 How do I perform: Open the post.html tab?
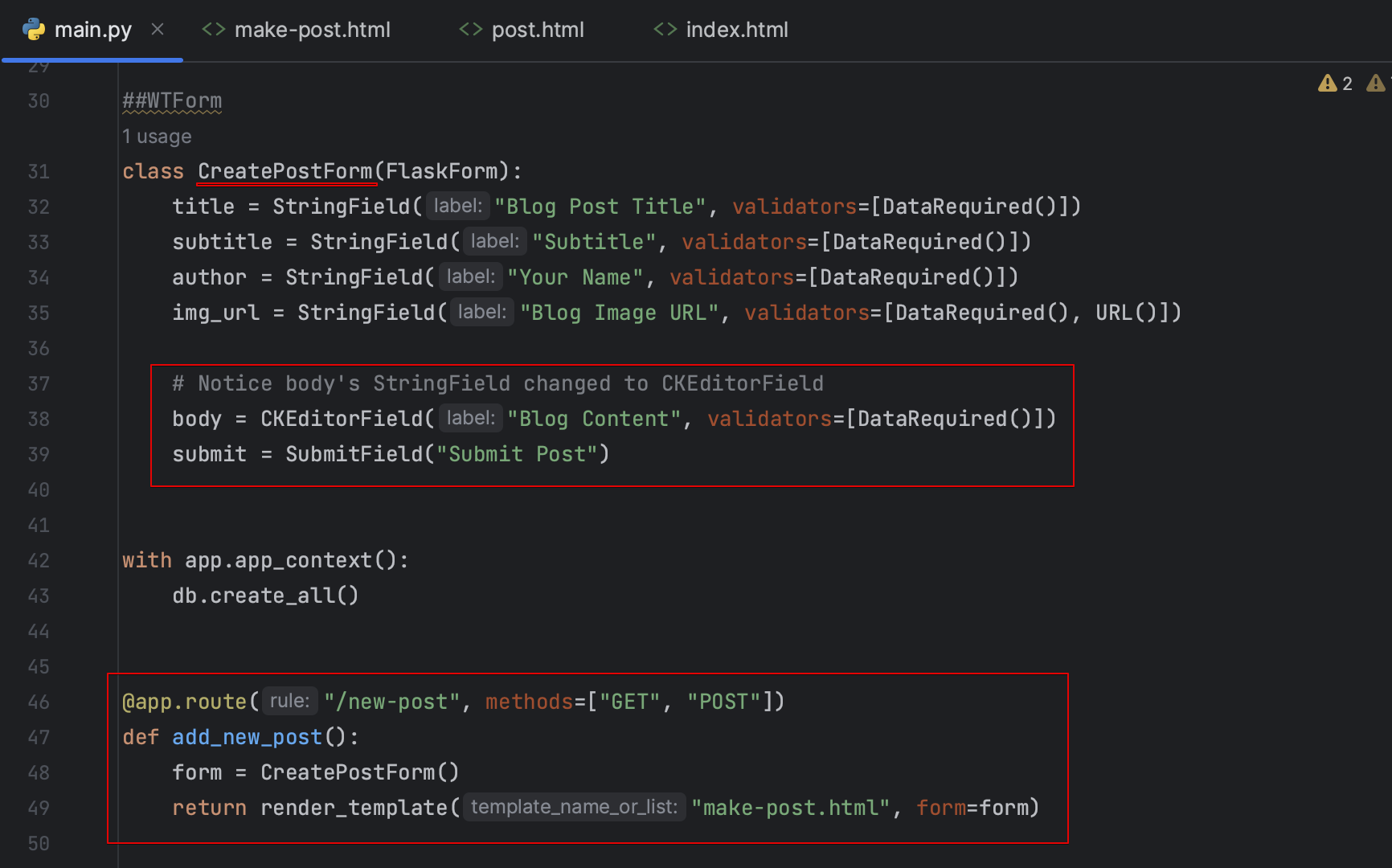[x=538, y=30]
